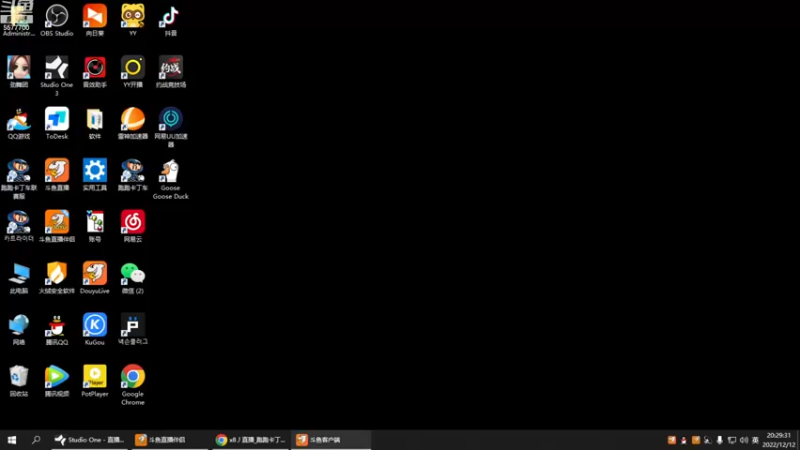Open the 实用工具 gear icon
This screenshot has width=800, height=450.
pyautogui.click(x=95, y=174)
